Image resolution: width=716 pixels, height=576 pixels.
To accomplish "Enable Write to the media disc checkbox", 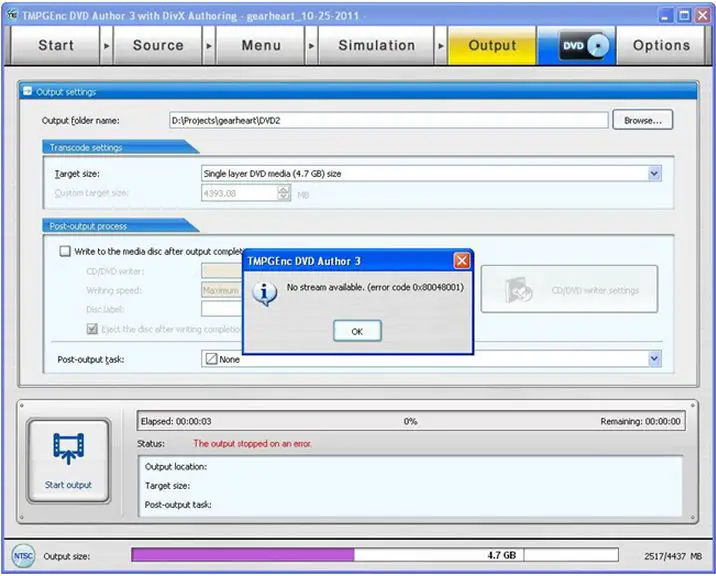I will (x=66, y=251).
